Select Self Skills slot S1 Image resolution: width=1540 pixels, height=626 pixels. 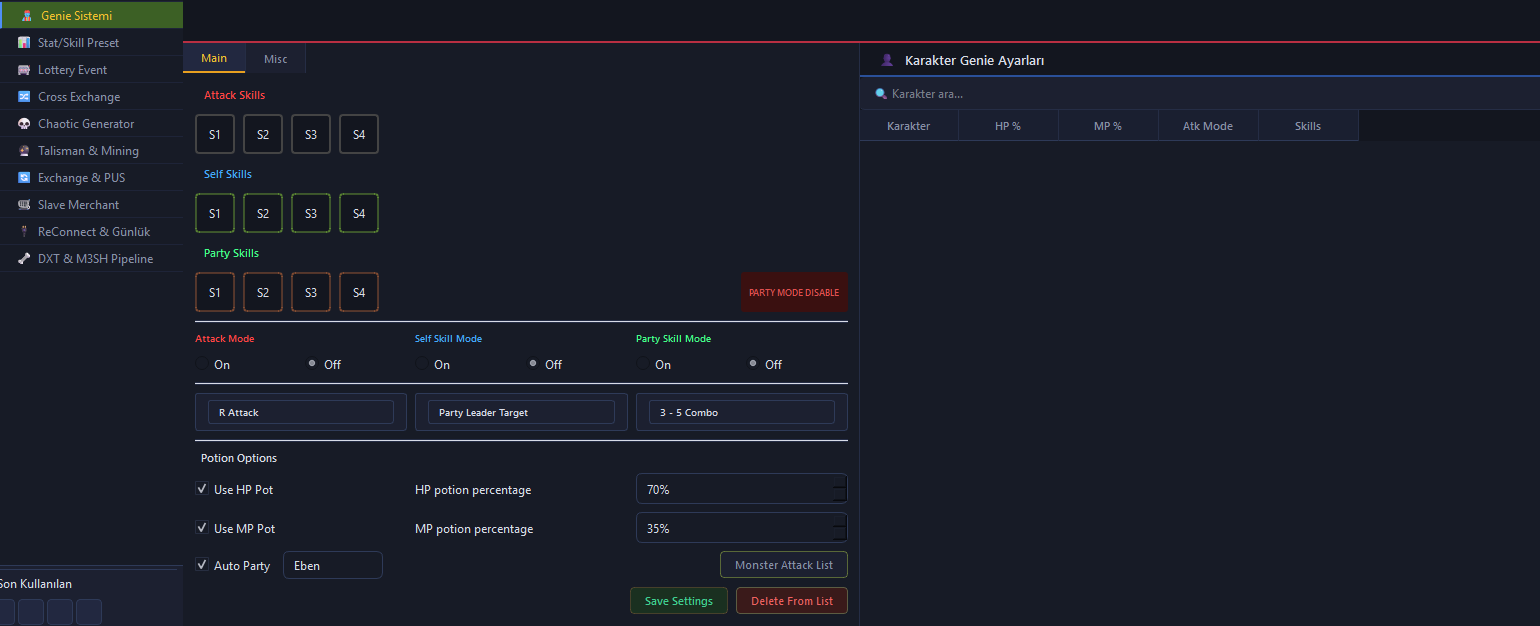tap(215, 213)
